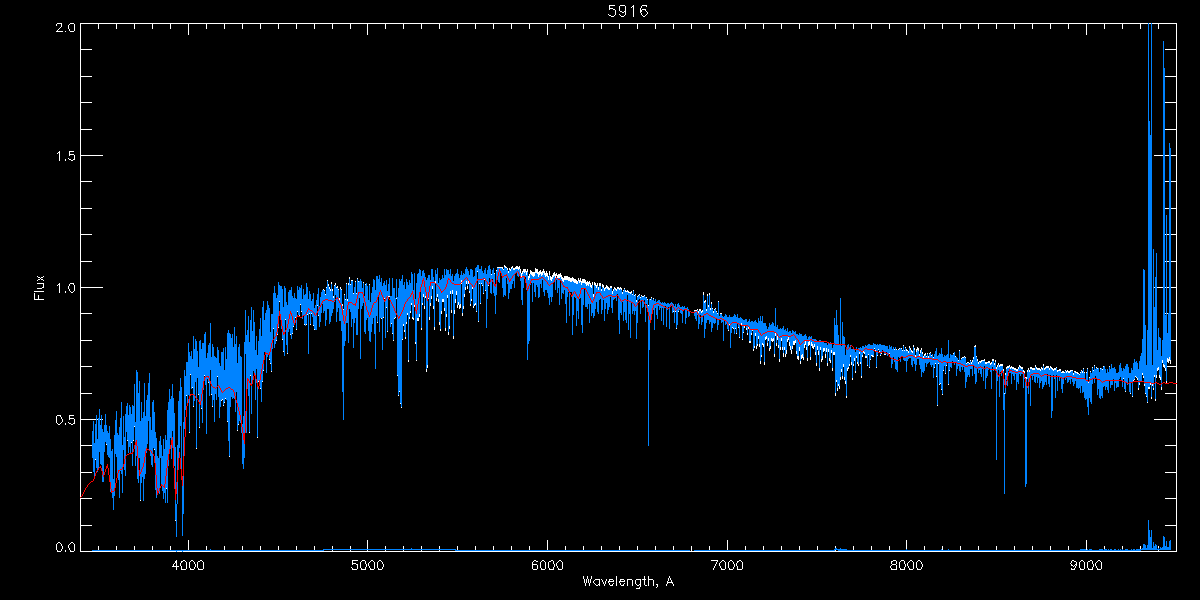Click the Wavelength, A axis label
This screenshot has width=1200, height=600.
point(627,581)
